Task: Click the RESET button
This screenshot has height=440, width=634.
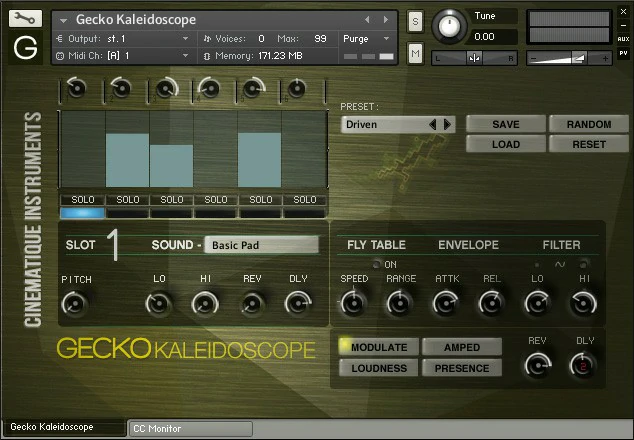Action: pyautogui.click(x=589, y=144)
